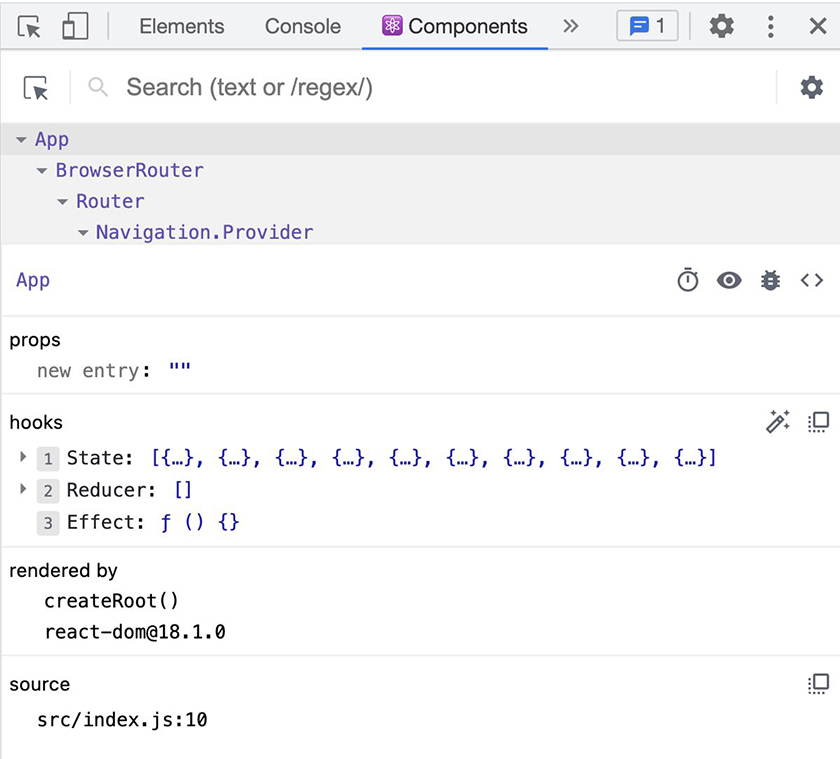
Task: Inspect App's matching DOM element with the eye icon
Action: click(729, 280)
